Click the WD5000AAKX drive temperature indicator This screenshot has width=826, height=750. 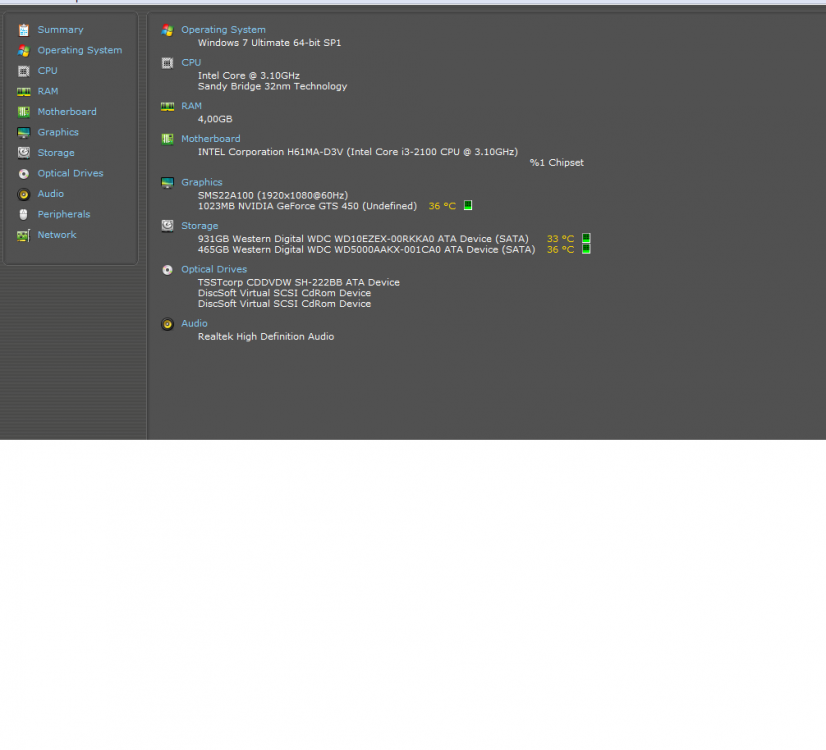pyautogui.click(x=586, y=249)
